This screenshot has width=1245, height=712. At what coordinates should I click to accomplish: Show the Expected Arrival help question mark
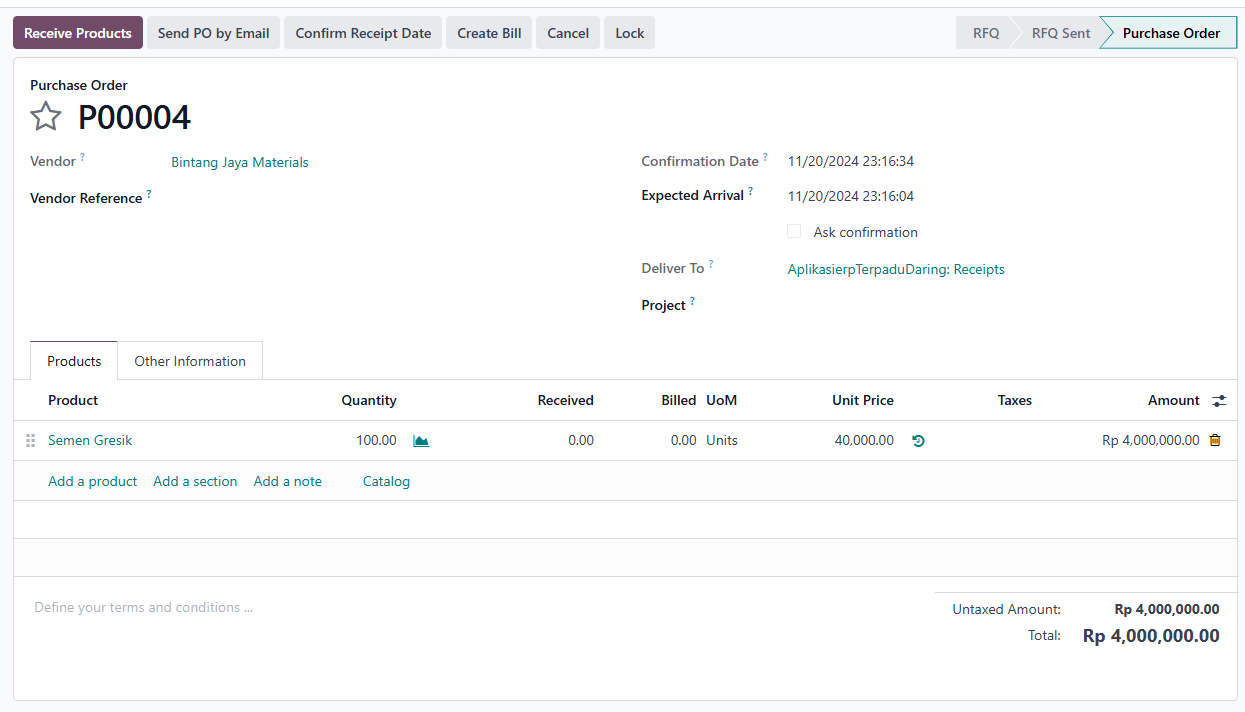(x=751, y=191)
